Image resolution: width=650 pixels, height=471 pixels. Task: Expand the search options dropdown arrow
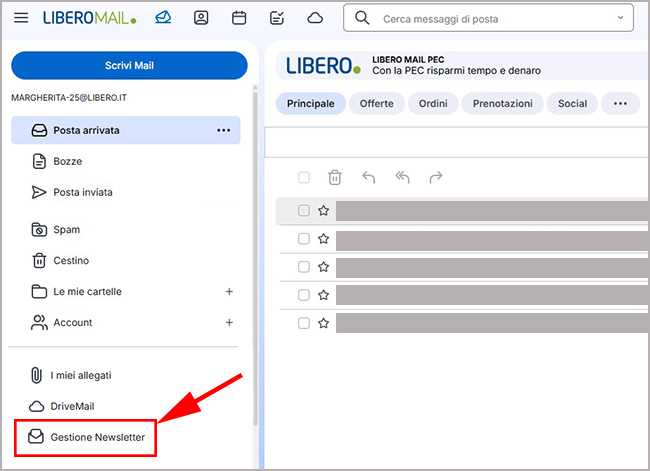(620, 18)
